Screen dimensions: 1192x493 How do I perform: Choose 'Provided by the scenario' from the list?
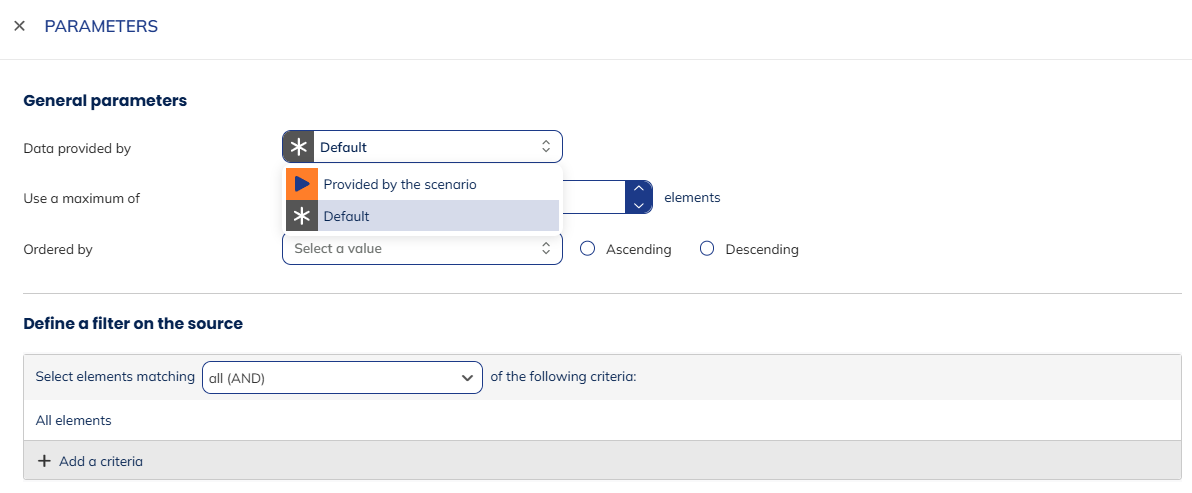[x=400, y=184]
